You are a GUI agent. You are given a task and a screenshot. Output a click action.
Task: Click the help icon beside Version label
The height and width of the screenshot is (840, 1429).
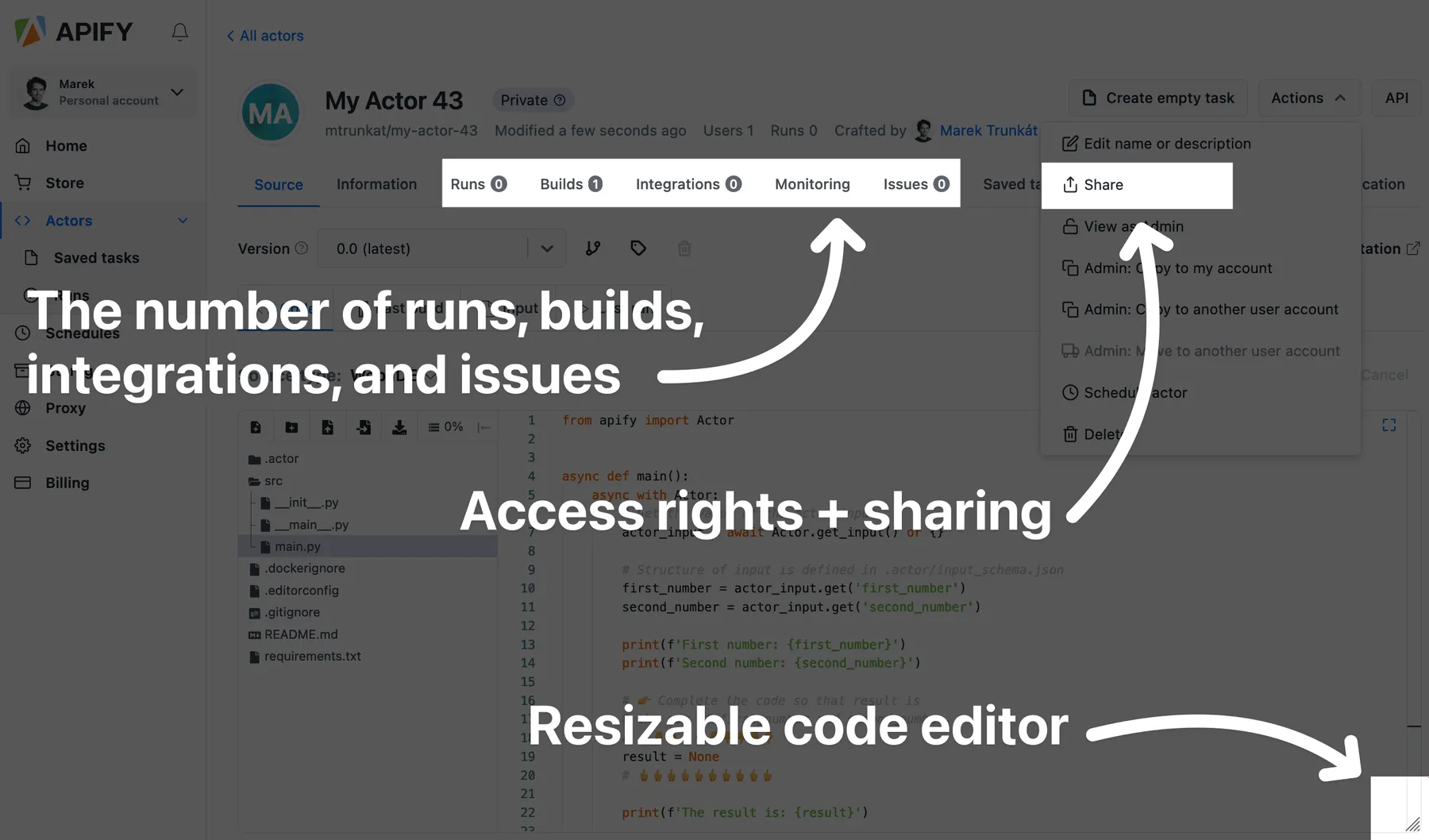tap(302, 249)
